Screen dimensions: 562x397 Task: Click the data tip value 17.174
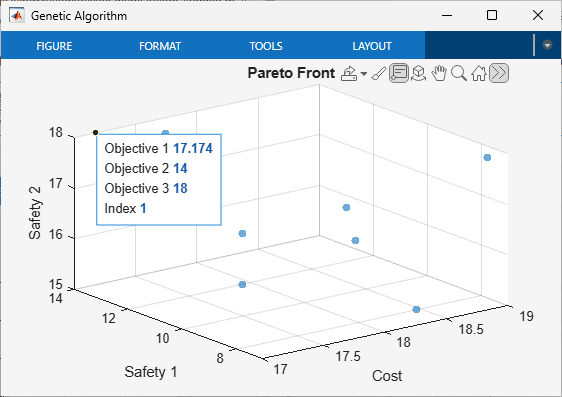(193, 148)
